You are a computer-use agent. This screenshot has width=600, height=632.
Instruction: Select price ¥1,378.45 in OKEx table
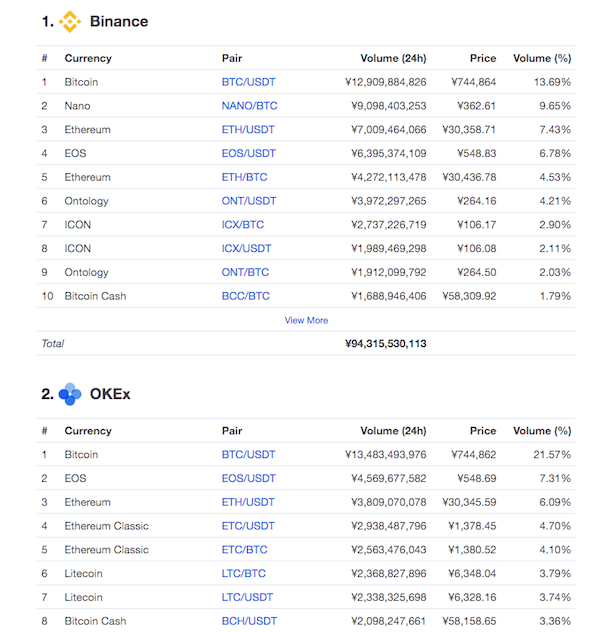click(x=472, y=526)
